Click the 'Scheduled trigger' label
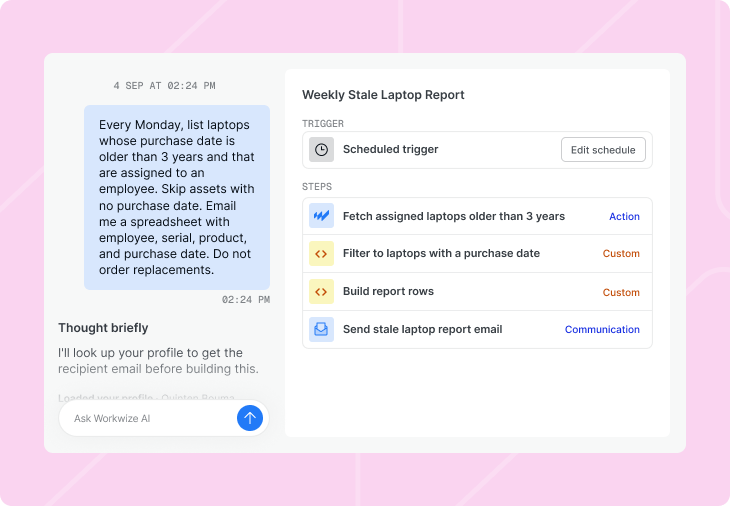The image size is (730, 506). pyautogui.click(x=390, y=149)
